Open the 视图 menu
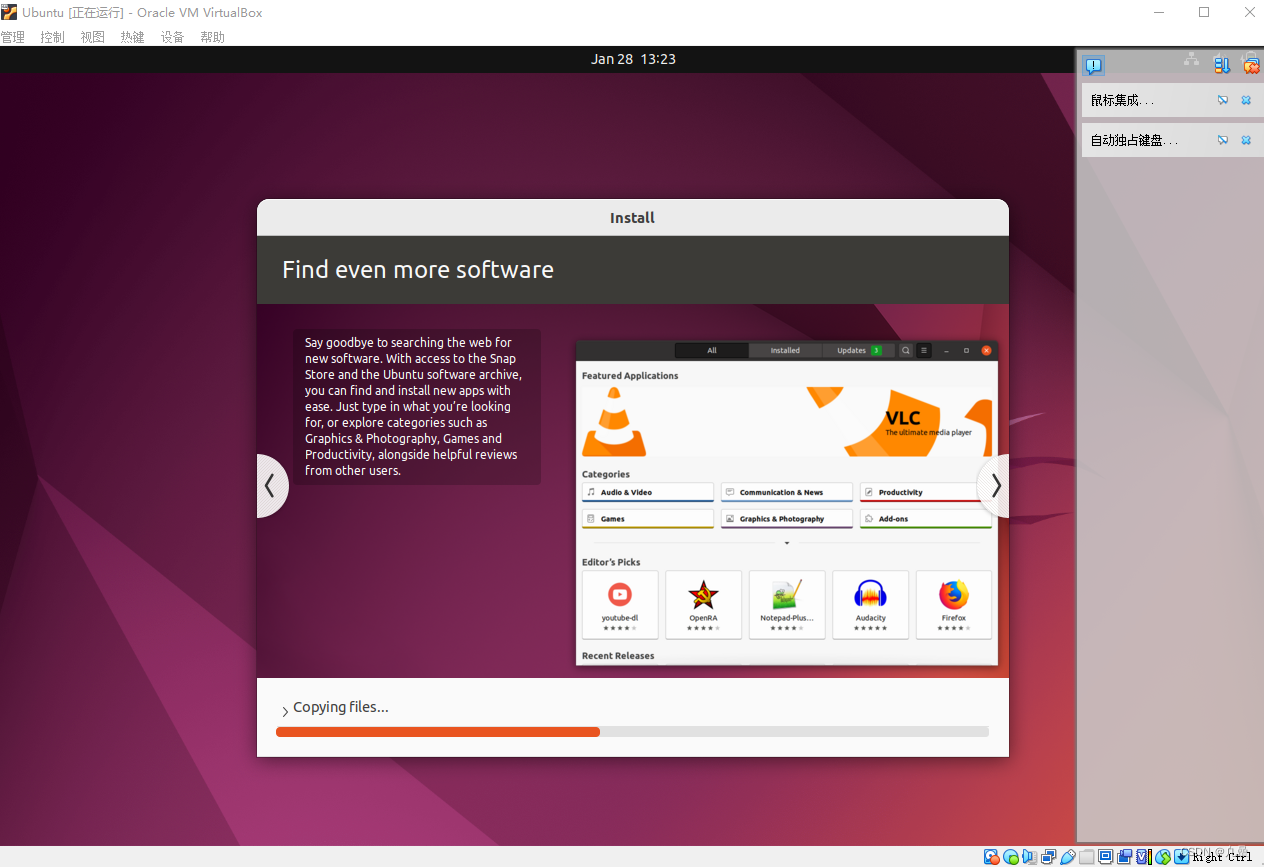The height and width of the screenshot is (867, 1264). click(x=92, y=37)
